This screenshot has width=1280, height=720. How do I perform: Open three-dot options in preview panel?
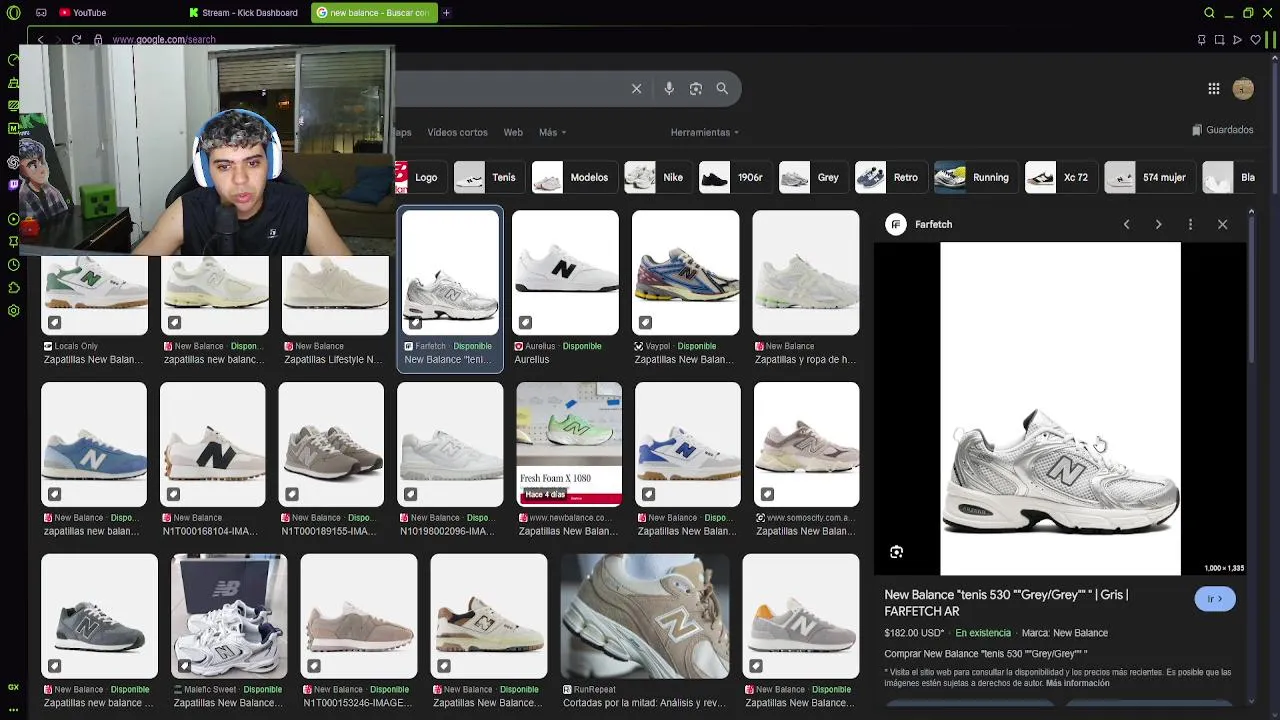tap(1190, 224)
